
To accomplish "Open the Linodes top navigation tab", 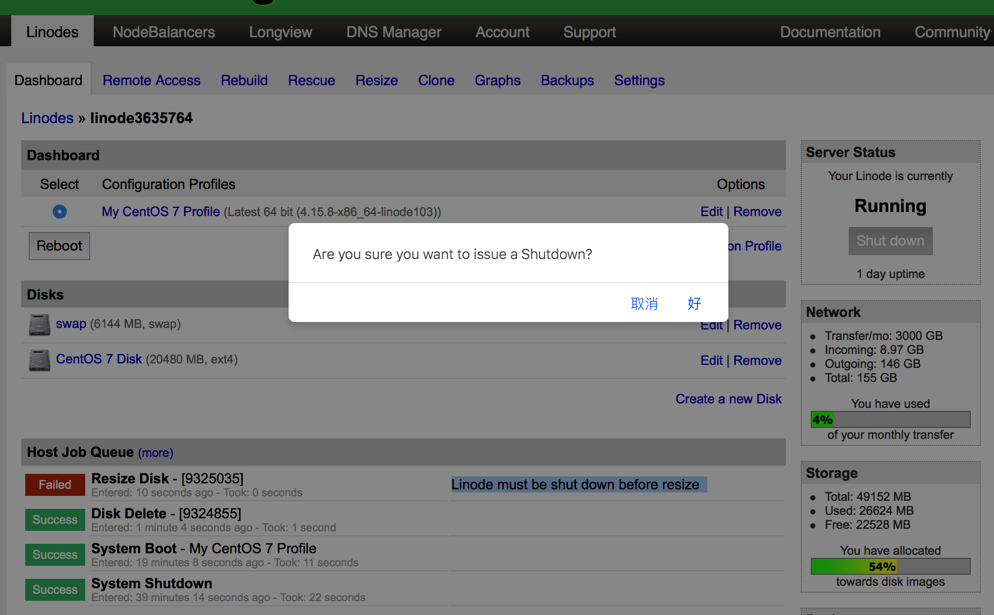I will (x=52, y=32).
